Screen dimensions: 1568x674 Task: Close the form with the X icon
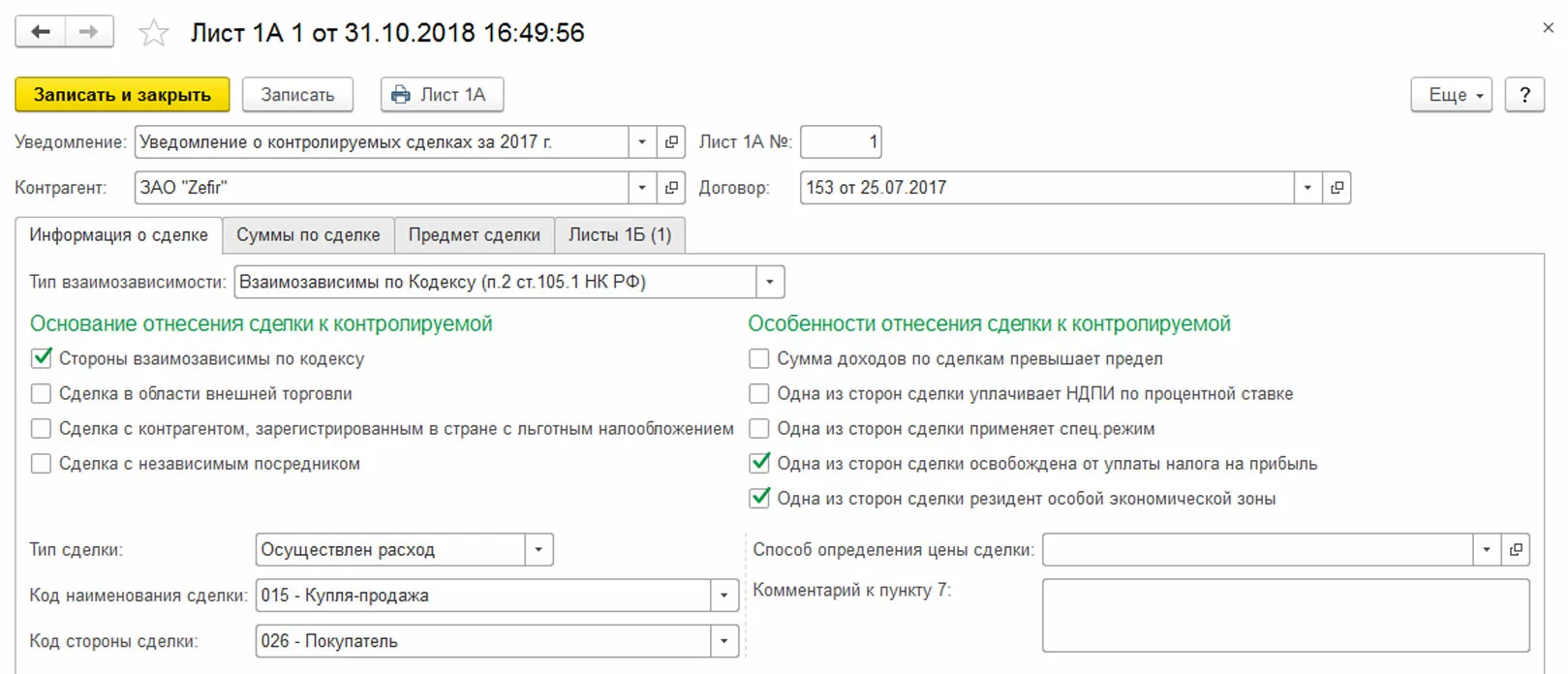tap(1548, 28)
